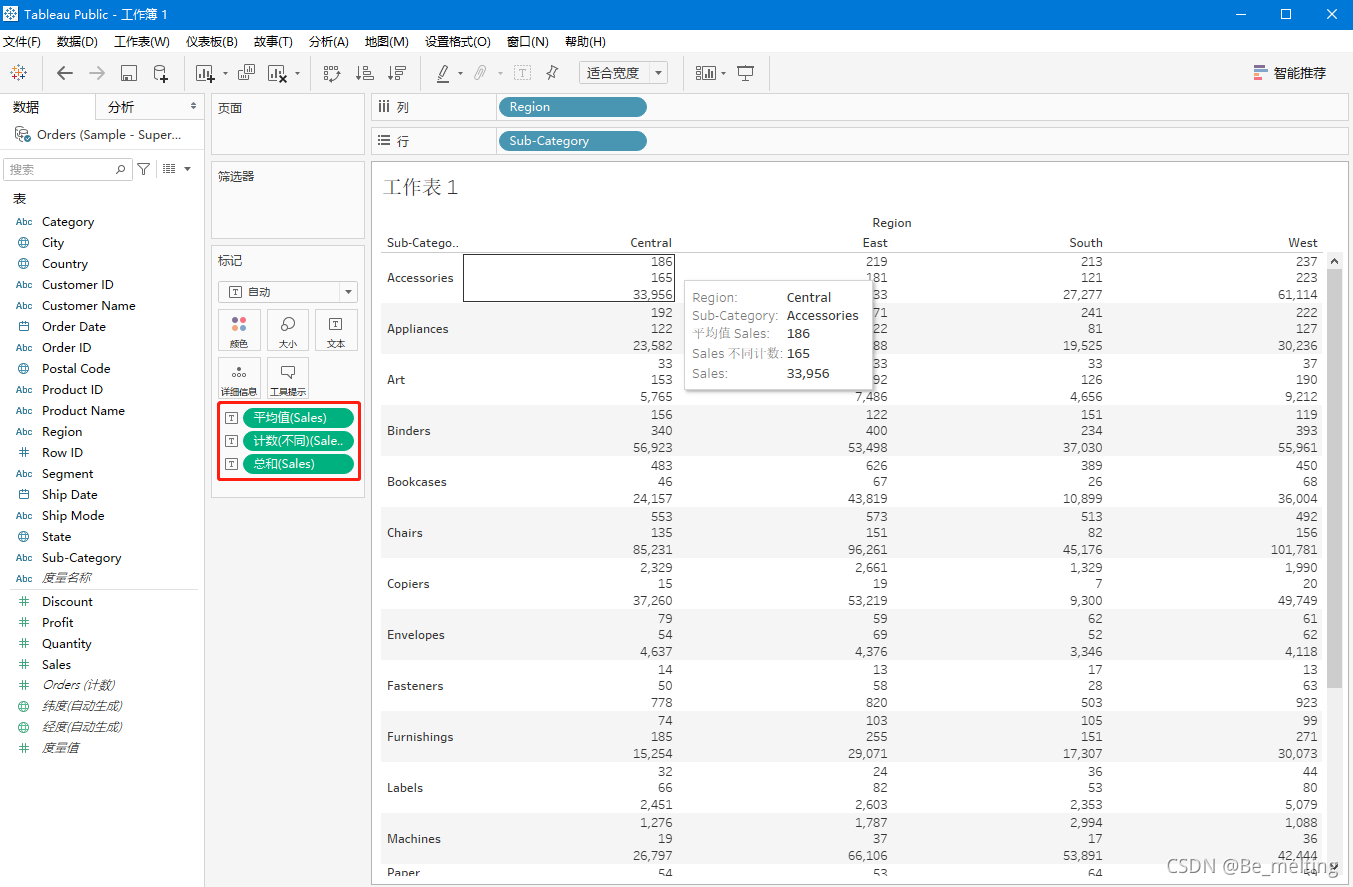Show mark labels T icon

point(522,73)
